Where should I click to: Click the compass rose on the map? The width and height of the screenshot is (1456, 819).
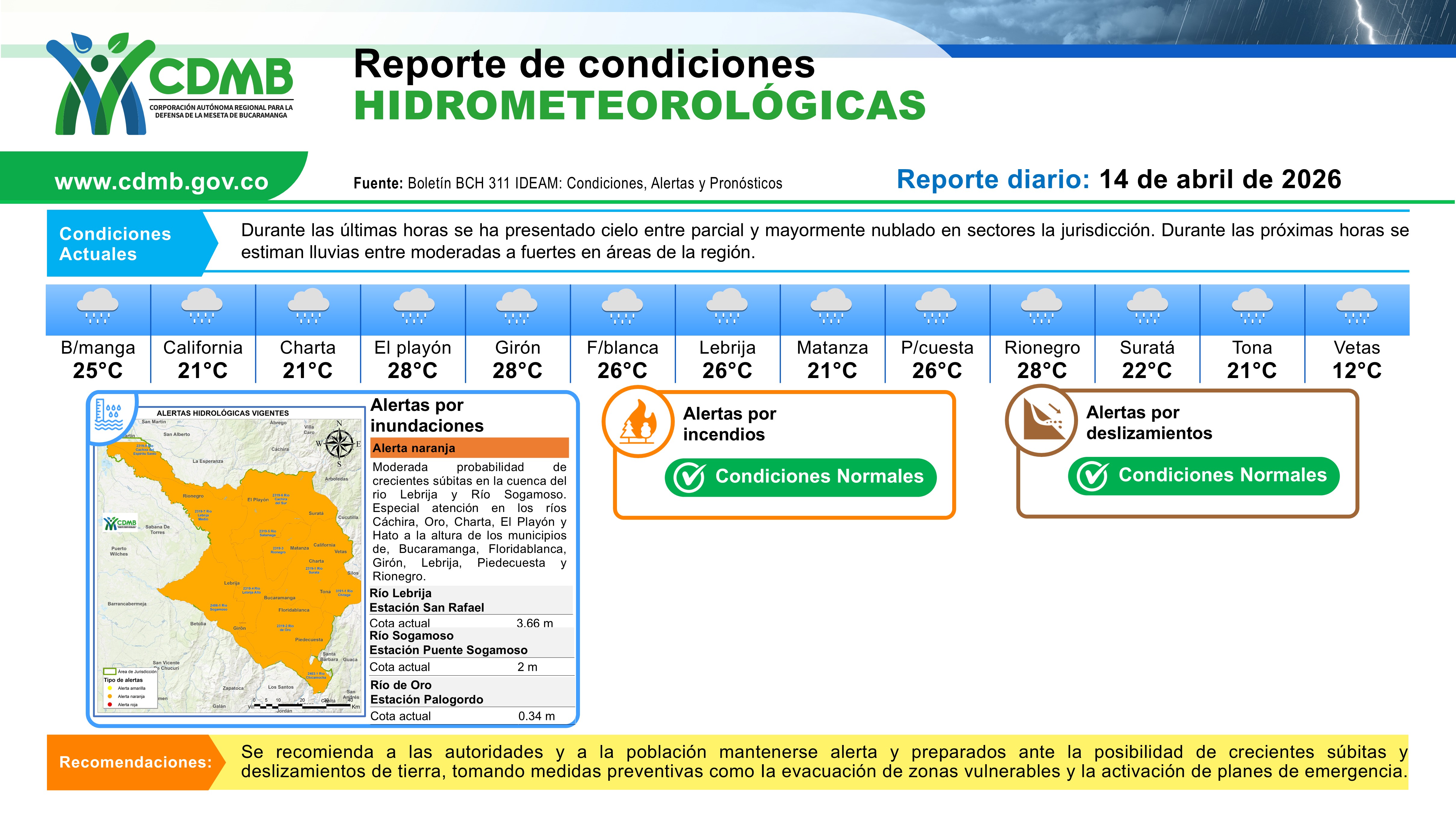[x=339, y=443]
